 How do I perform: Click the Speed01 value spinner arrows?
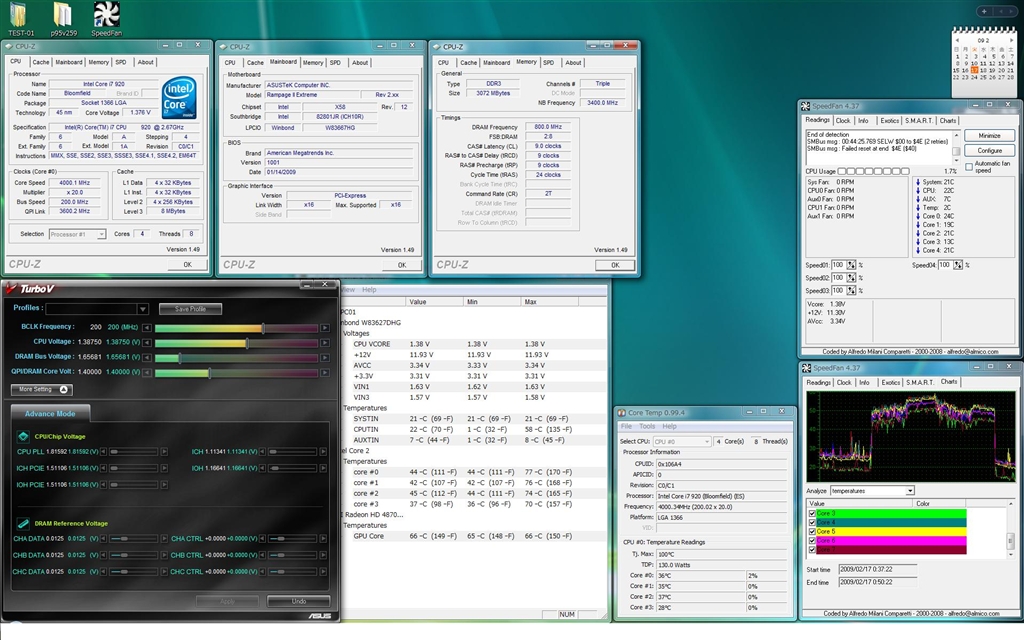tap(852, 264)
